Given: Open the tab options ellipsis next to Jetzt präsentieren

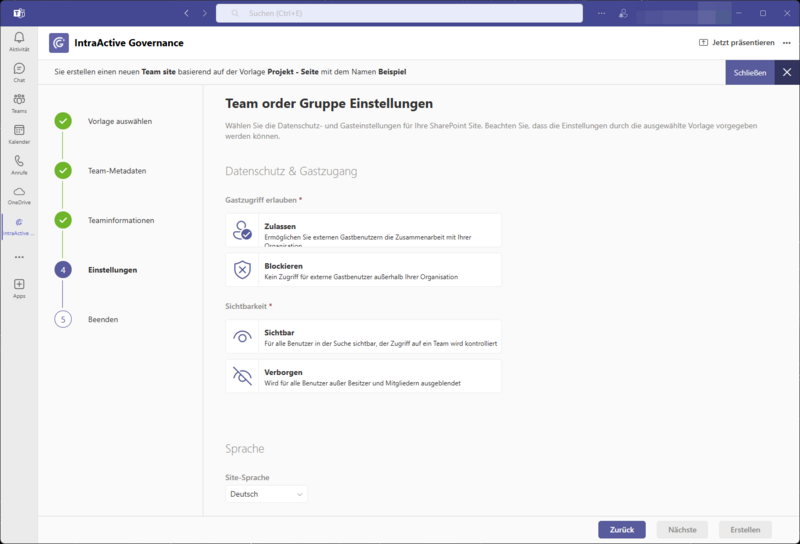Looking at the screenshot, I should coord(788,43).
